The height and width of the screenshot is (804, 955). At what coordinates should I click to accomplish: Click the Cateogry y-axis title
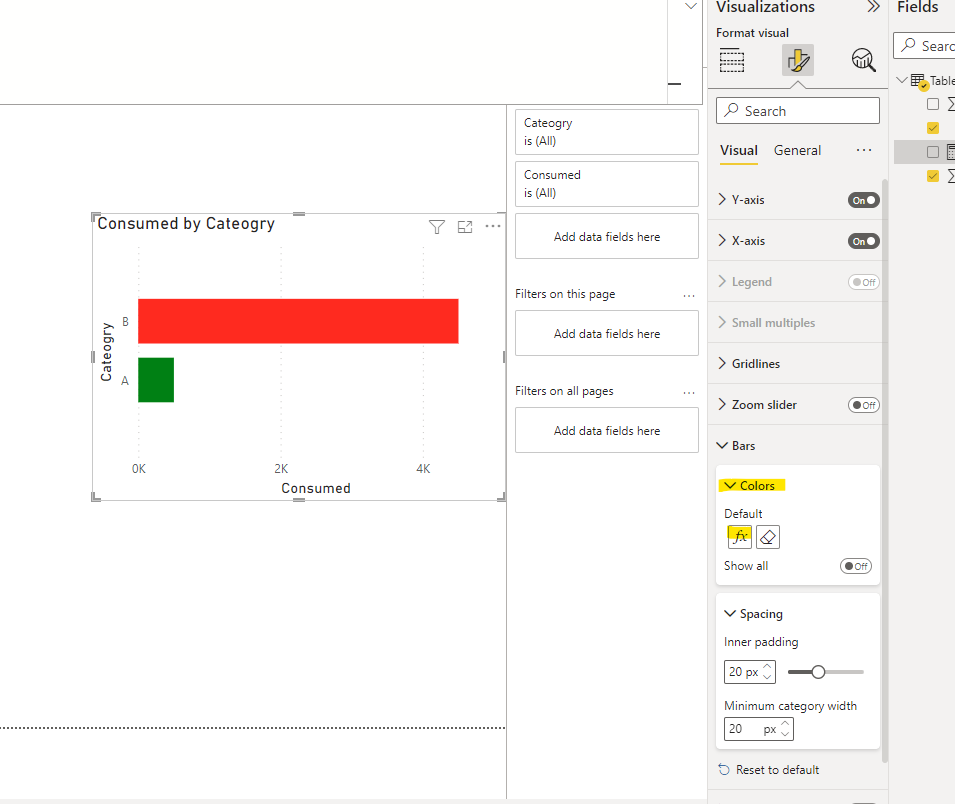point(107,352)
